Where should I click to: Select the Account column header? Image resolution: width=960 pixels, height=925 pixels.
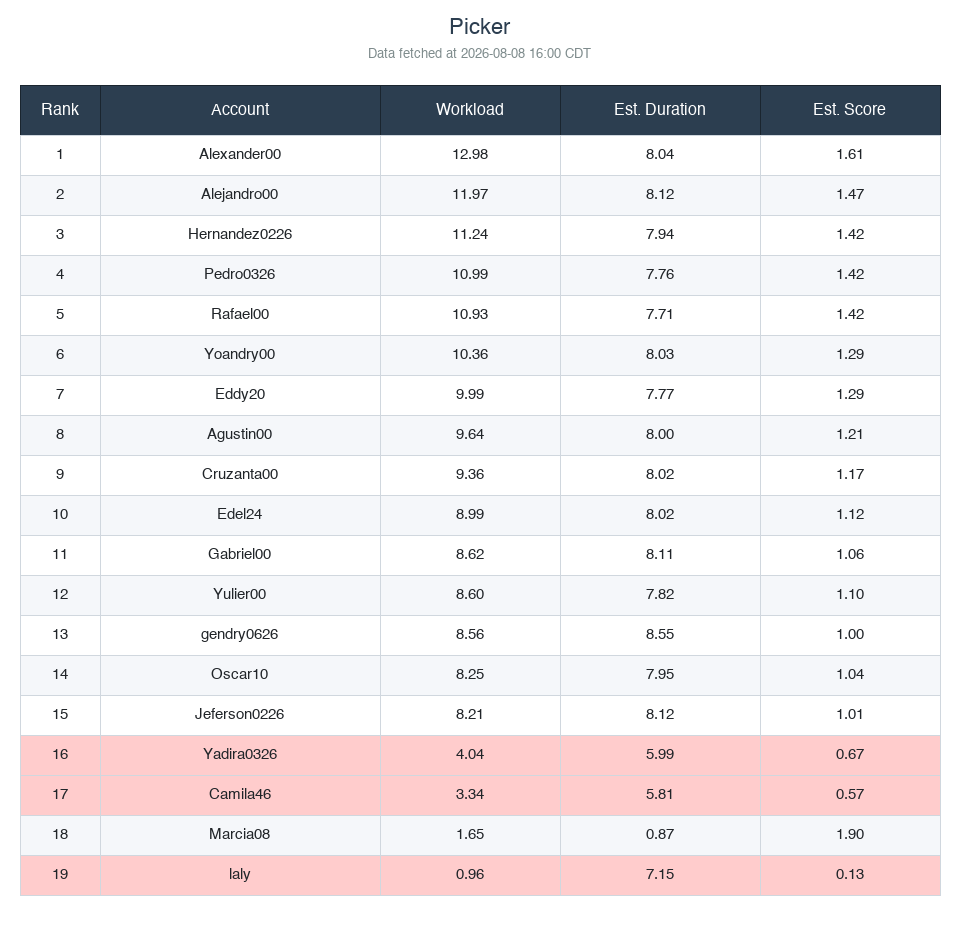click(x=240, y=110)
